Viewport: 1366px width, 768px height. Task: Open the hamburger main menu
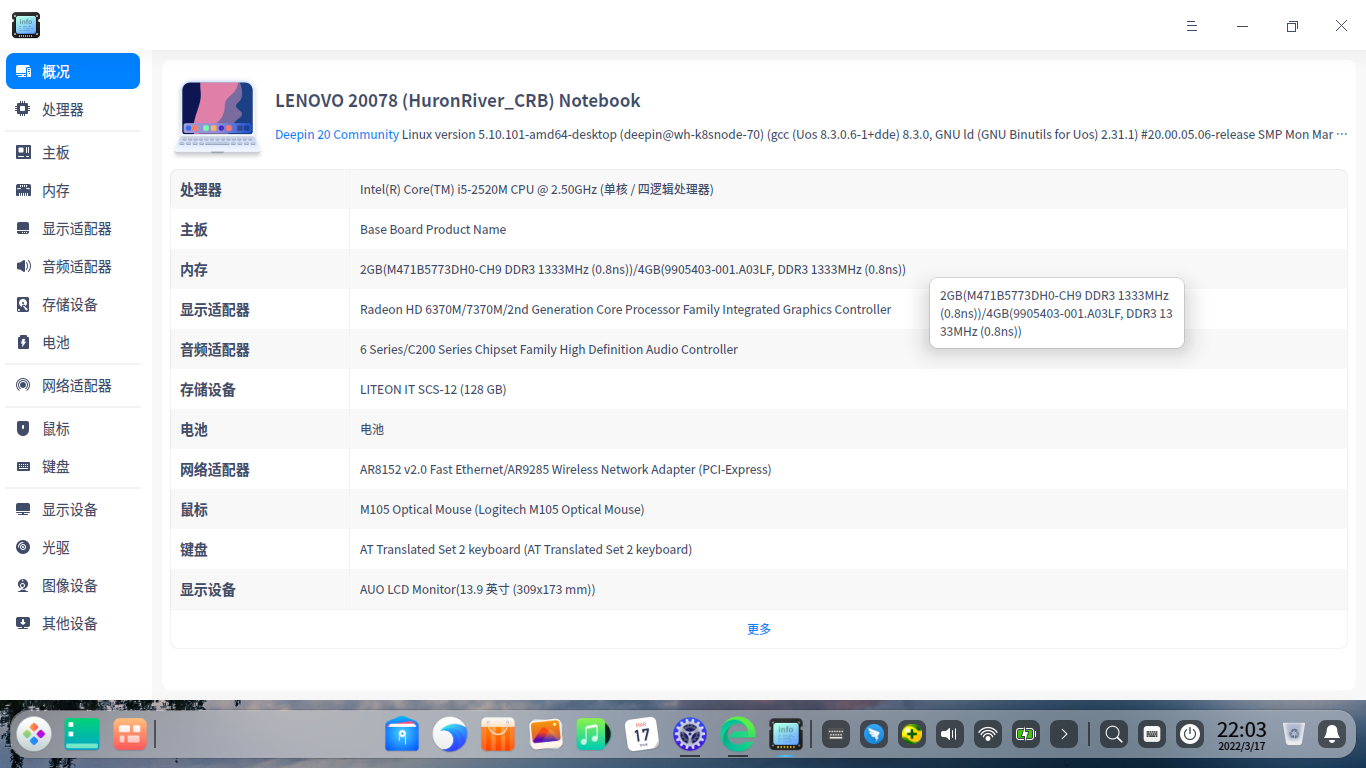(1192, 26)
